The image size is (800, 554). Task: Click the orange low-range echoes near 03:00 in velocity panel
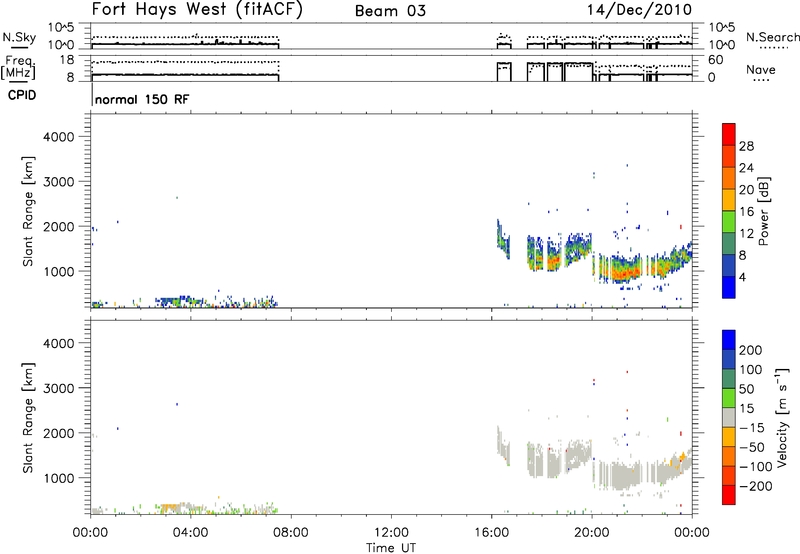click(168, 508)
